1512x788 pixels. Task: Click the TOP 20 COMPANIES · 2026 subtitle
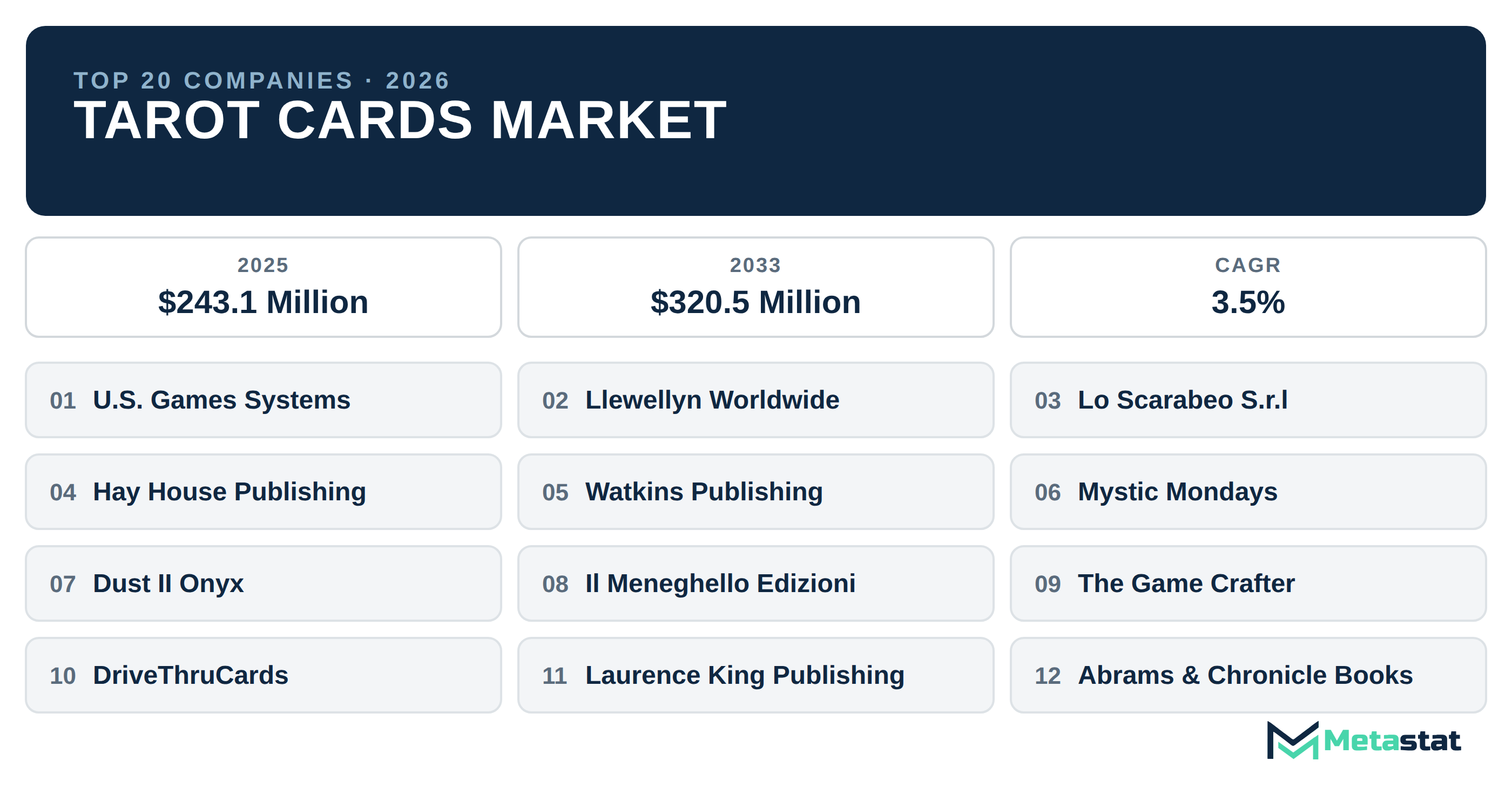pos(262,80)
